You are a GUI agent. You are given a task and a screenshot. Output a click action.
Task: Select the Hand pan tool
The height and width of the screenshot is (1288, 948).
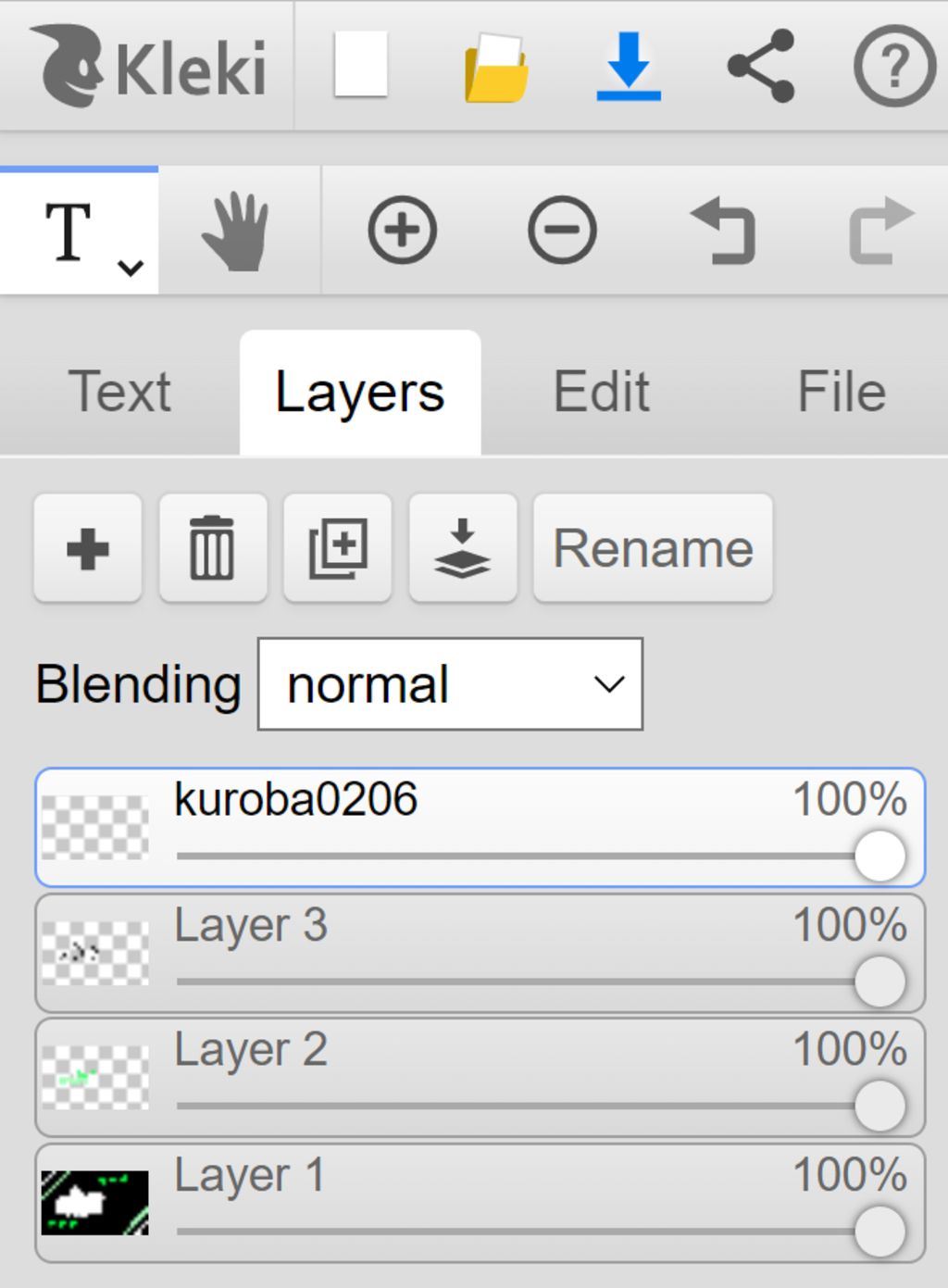236,231
